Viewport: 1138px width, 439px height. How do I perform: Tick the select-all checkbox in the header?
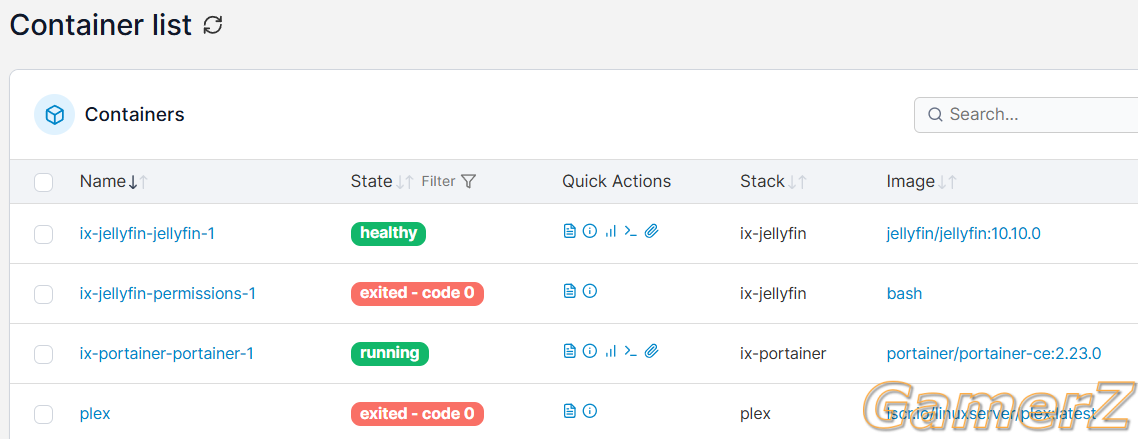44,182
